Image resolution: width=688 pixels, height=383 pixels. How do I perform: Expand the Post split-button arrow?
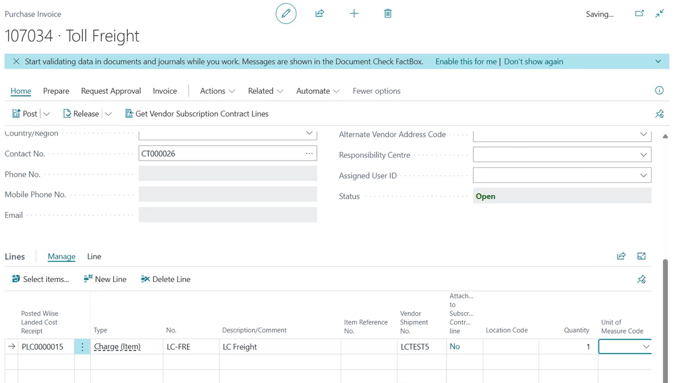(47, 114)
